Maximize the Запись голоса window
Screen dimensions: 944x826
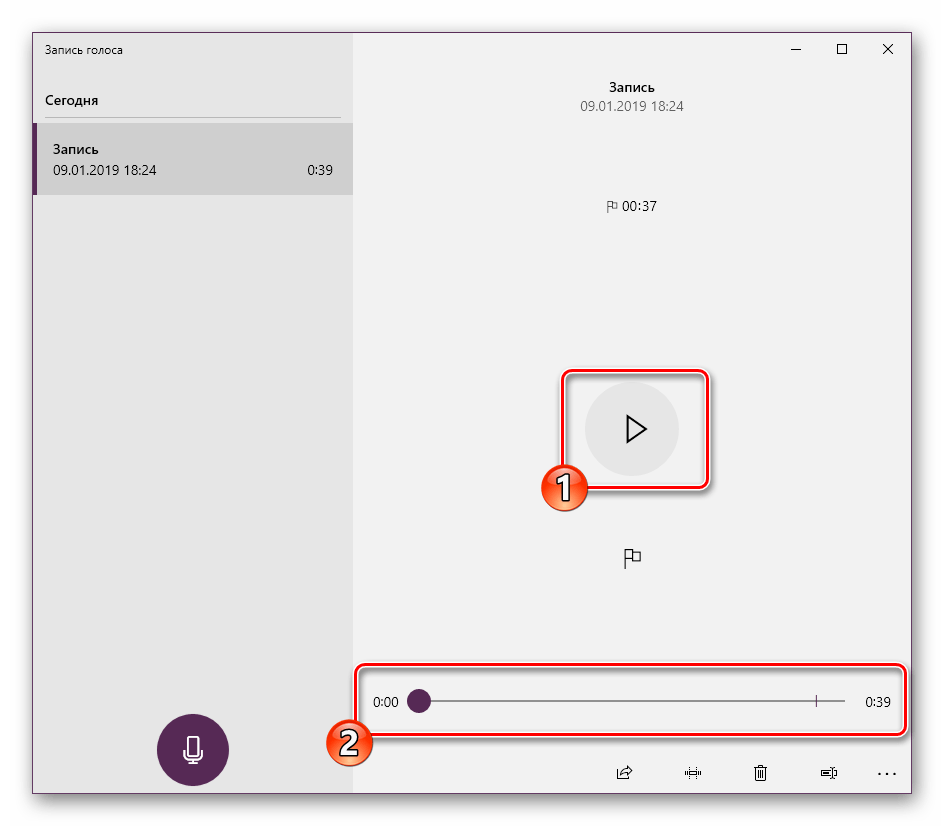tap(842, 49)
